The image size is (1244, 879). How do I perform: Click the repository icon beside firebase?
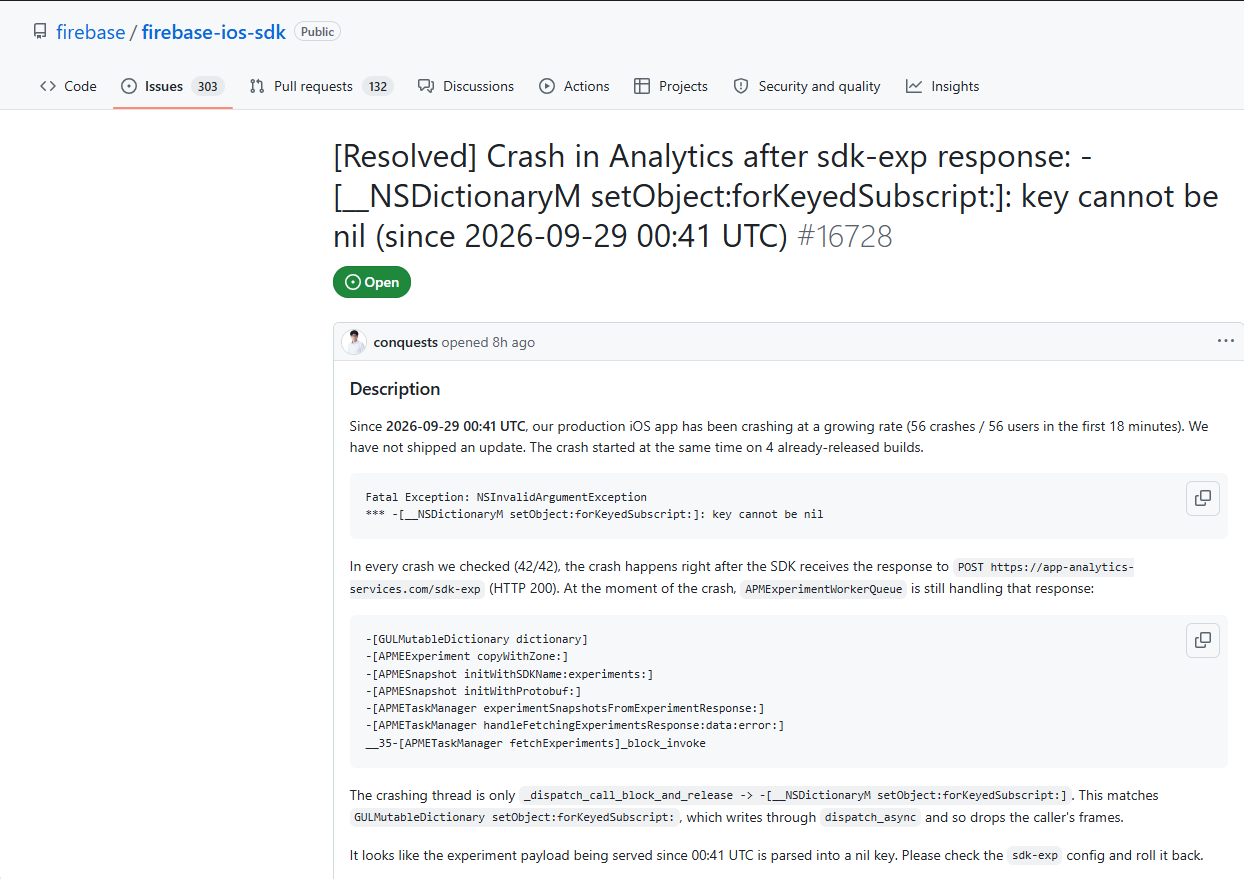click(40, 32)
